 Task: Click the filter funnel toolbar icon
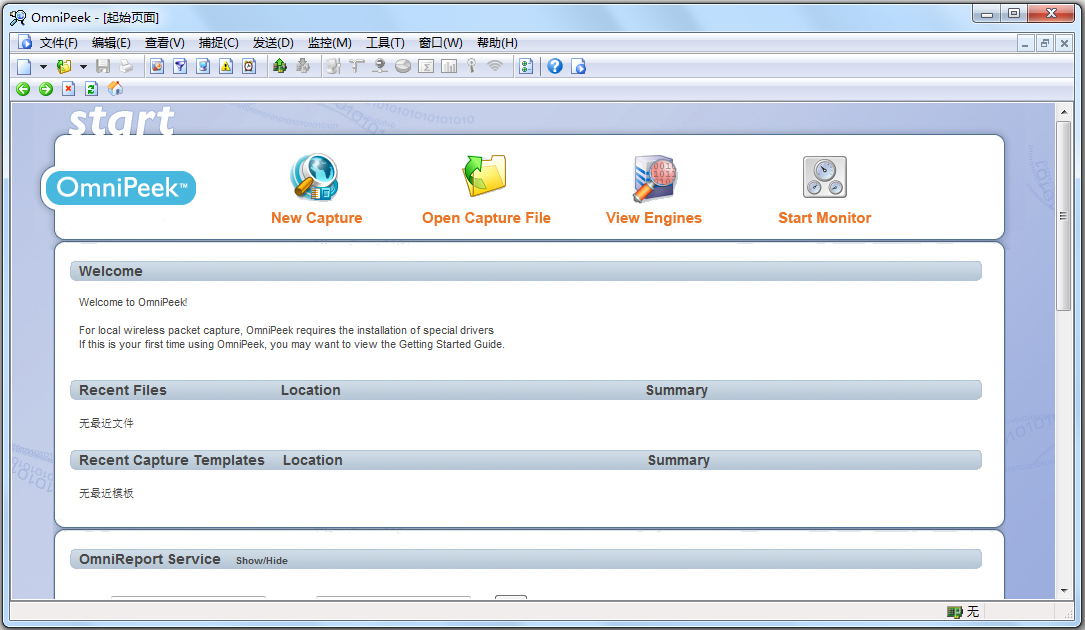pyautogui.click(x=180, y=66)
